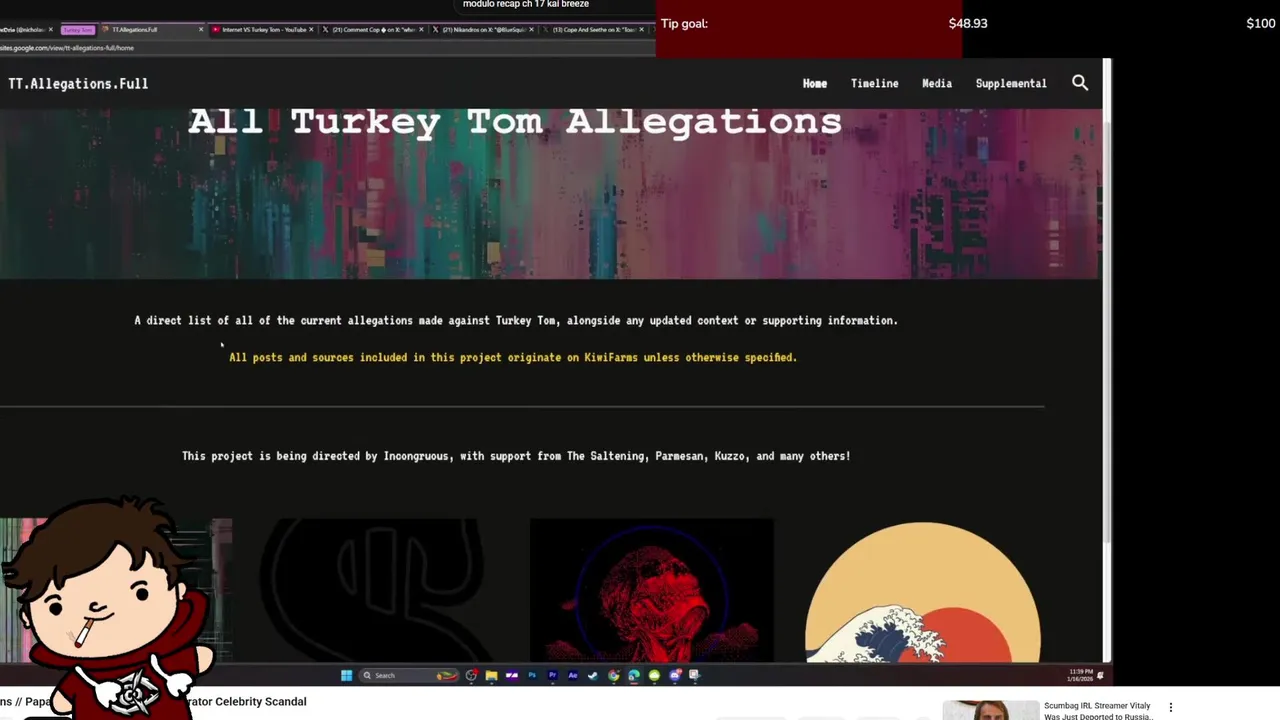
Task: Switch to Comment Cop X tab
Action: [373, 29]
